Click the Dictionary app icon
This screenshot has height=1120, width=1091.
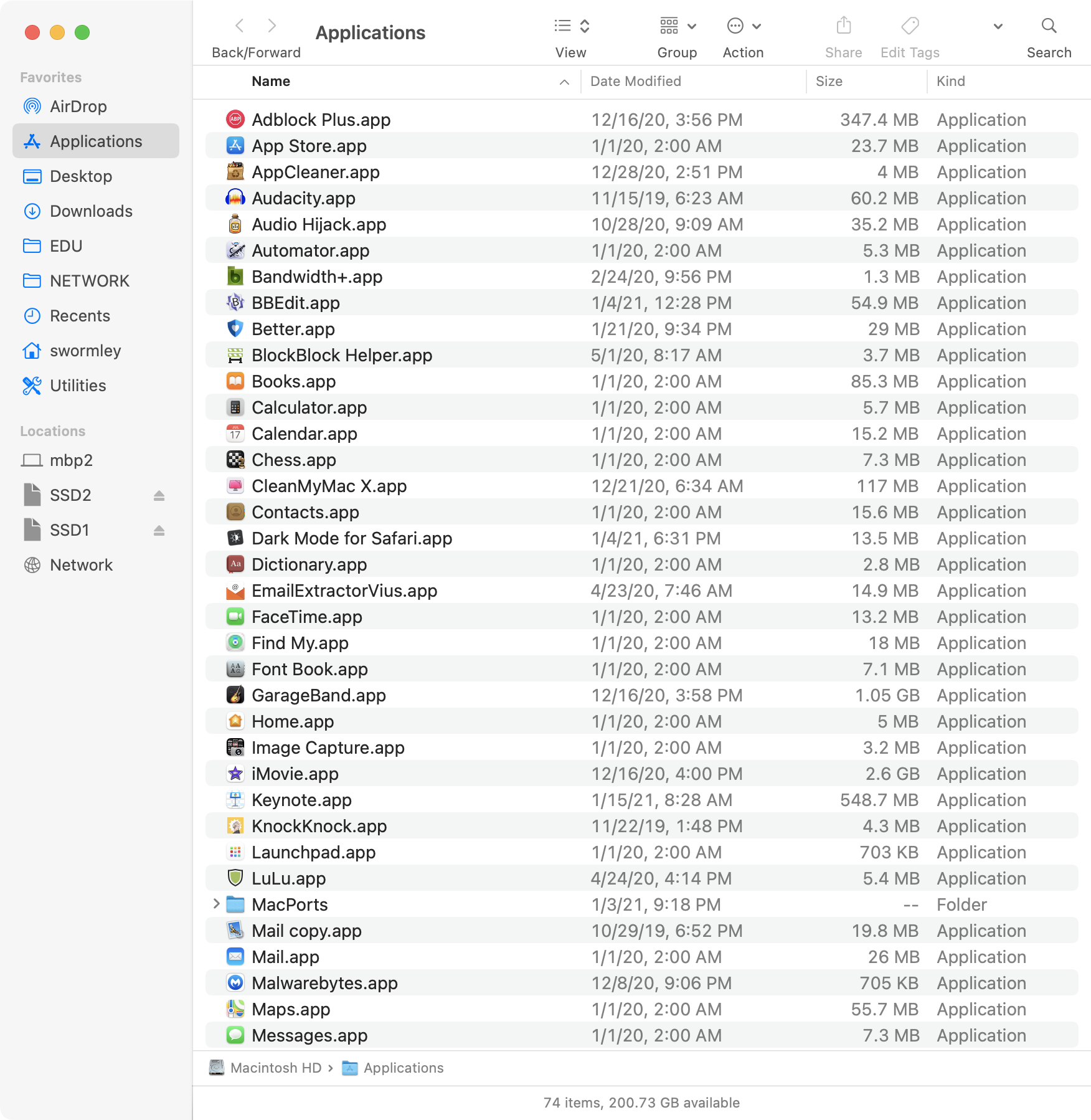tap(235, 564)
